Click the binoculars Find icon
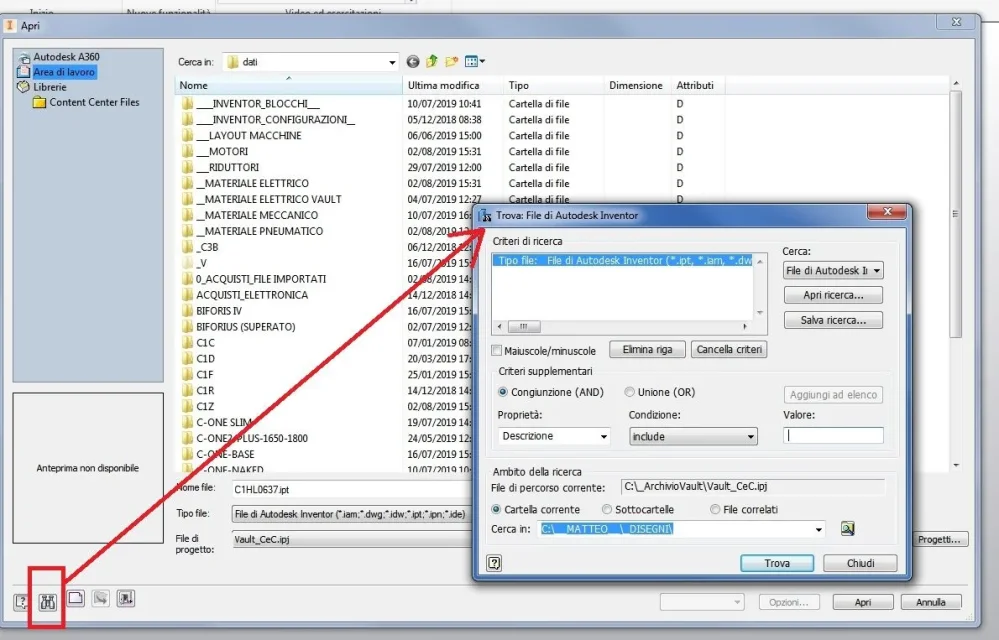This screenshot has height=640, width=999. pos(48,601)
